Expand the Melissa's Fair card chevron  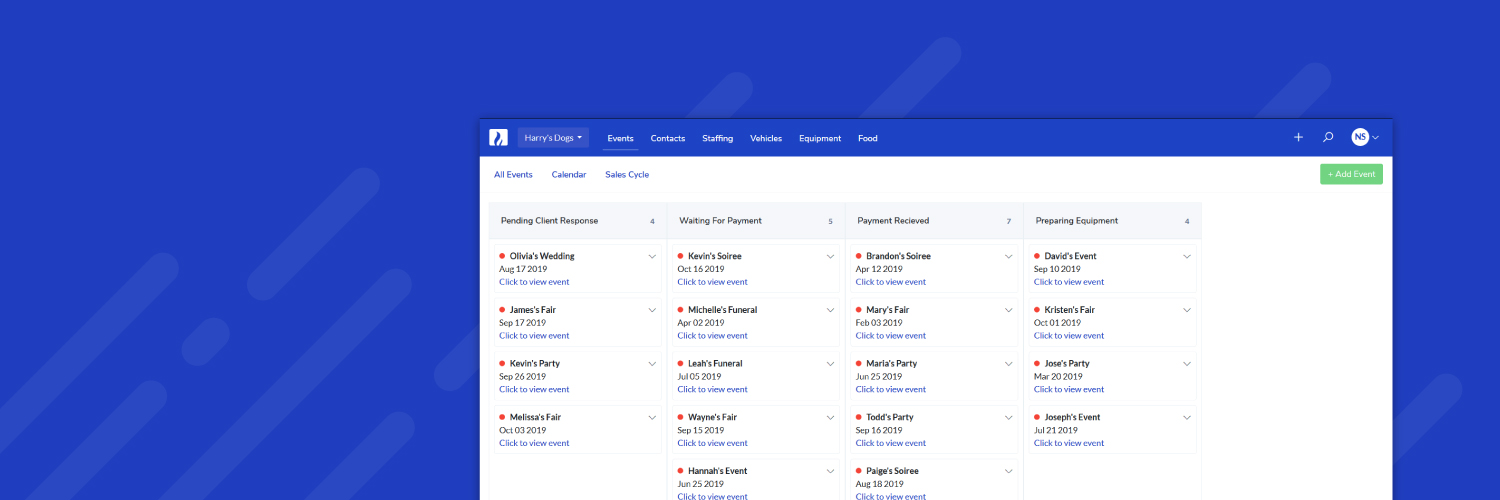click(x=652, y=417)
